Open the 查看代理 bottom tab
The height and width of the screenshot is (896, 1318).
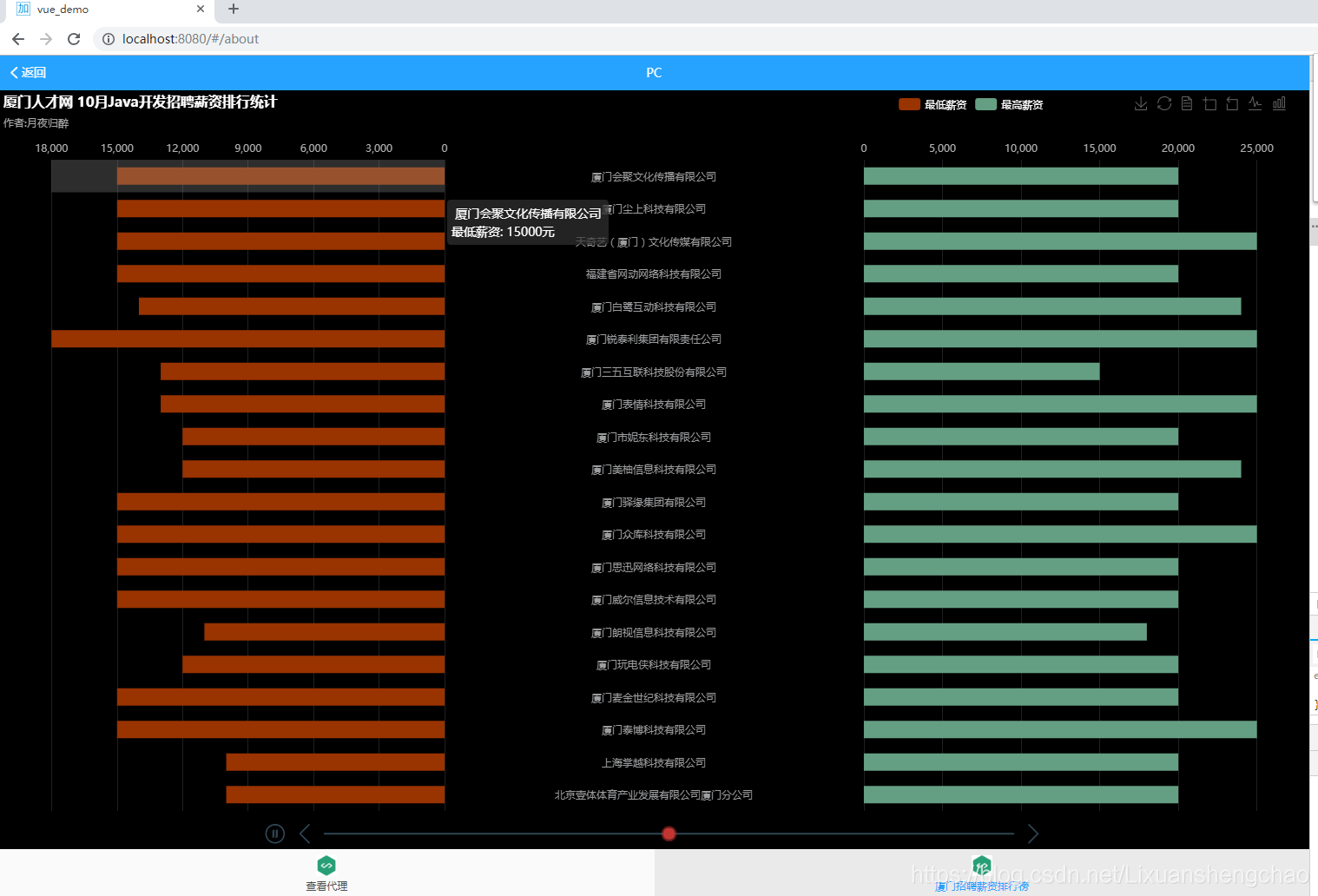click(326, 873)
